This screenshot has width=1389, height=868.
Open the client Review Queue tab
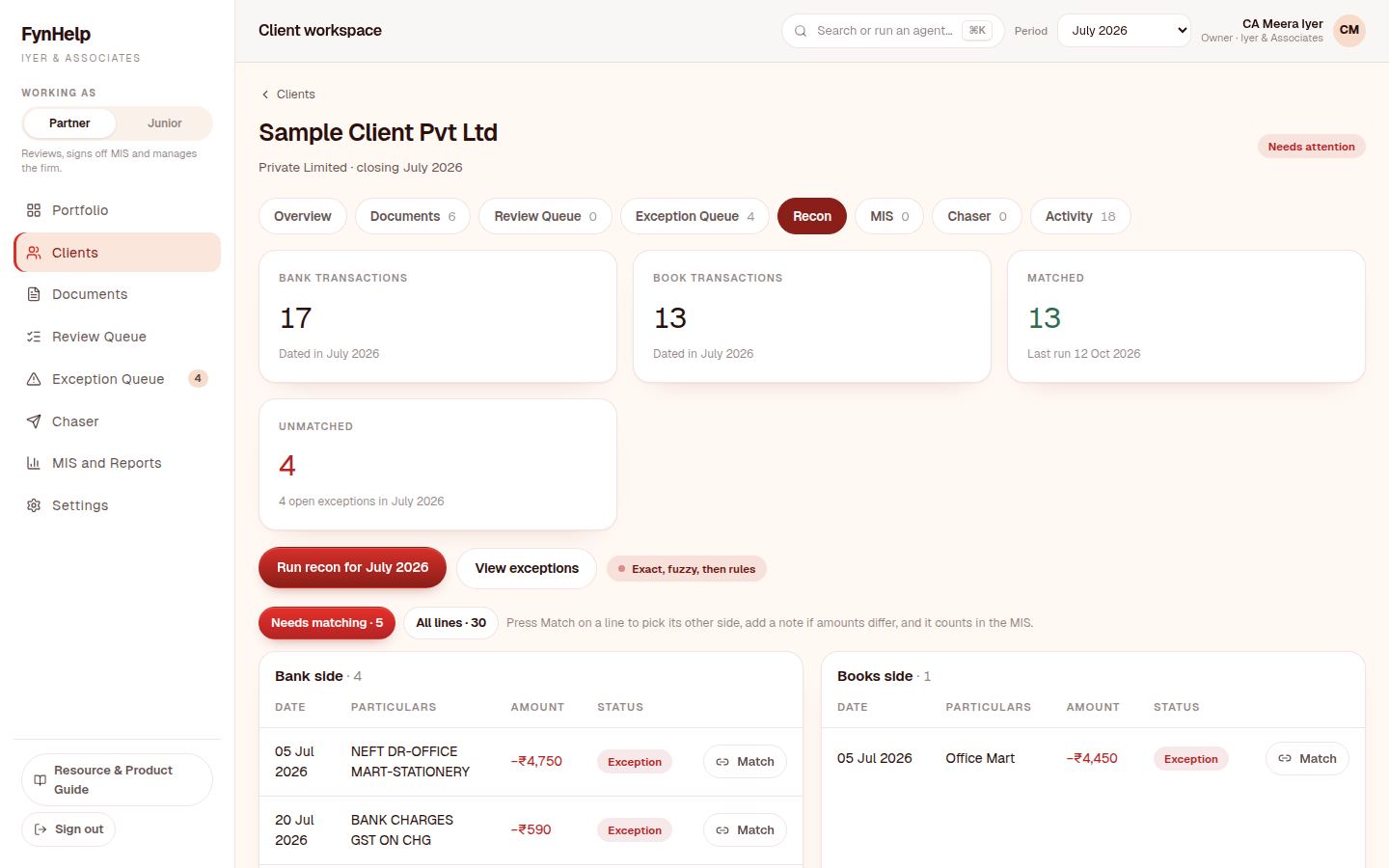tap(546, 216)
